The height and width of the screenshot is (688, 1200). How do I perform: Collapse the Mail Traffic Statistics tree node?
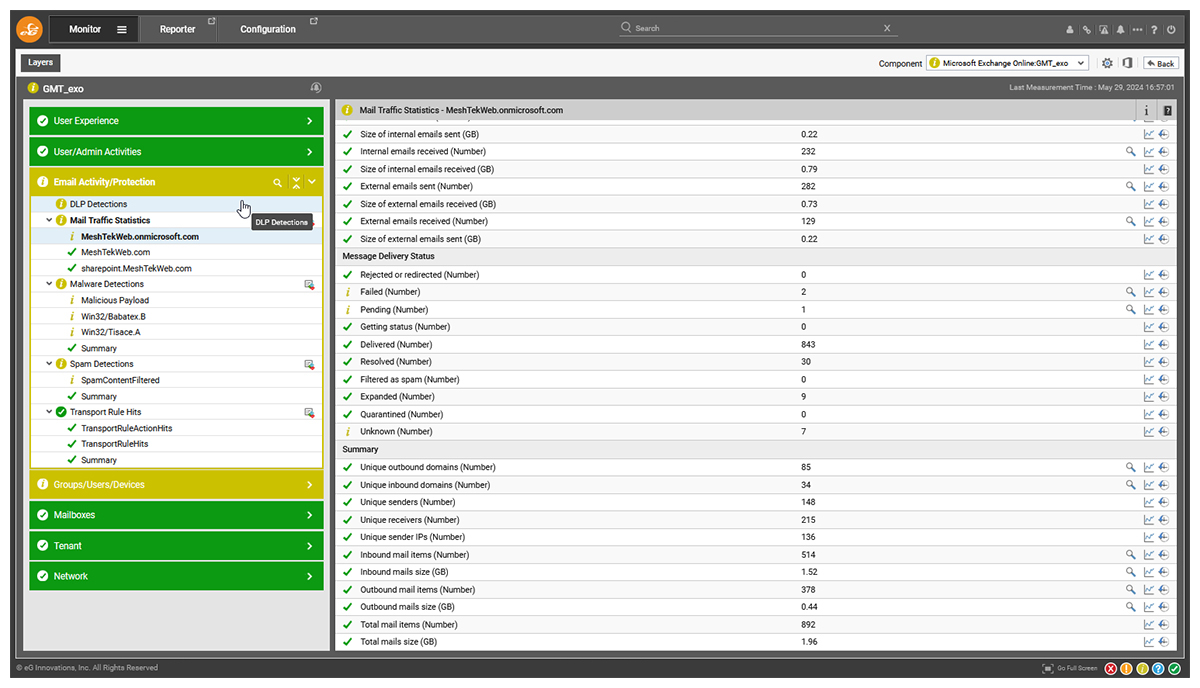pos(49,220)
